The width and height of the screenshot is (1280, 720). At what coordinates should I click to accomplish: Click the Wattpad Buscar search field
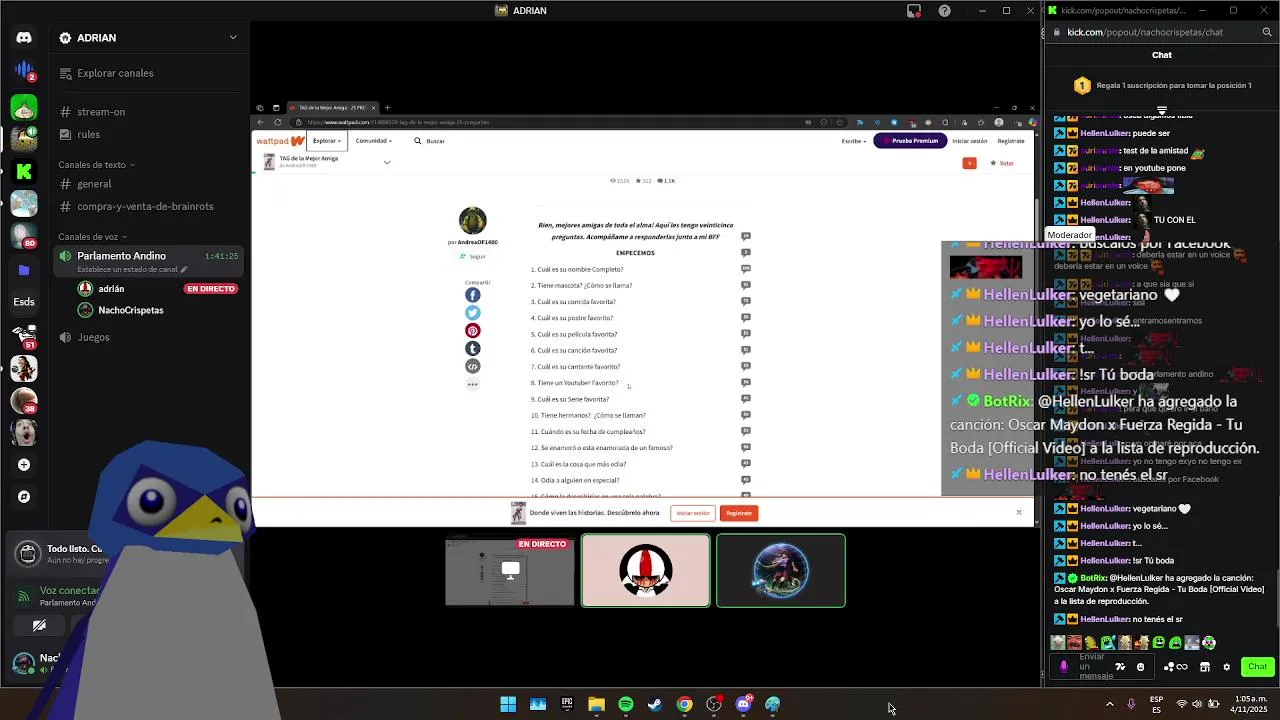pyautogui.click(x=435, y=141)
